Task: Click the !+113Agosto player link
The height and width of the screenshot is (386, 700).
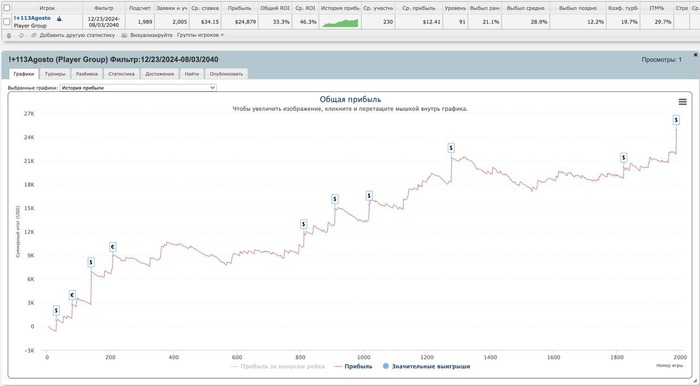Action: [32, 18]
